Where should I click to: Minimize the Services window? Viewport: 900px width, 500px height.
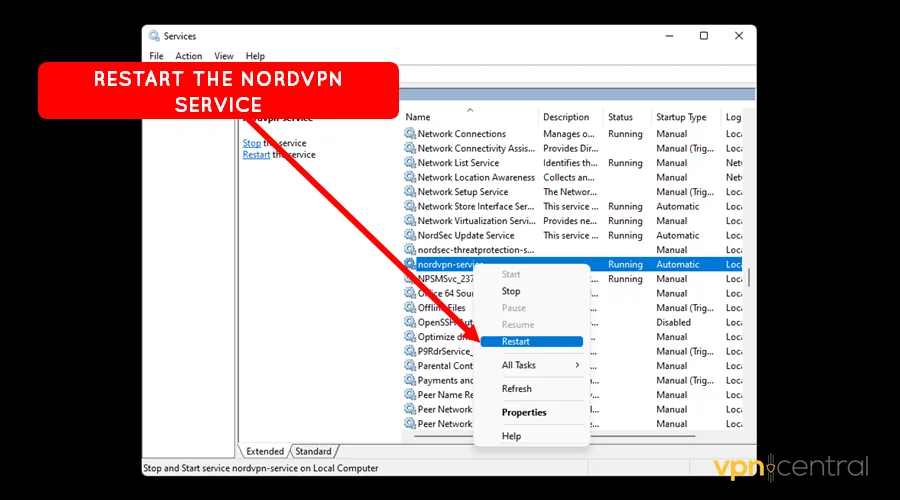point(669,36)
